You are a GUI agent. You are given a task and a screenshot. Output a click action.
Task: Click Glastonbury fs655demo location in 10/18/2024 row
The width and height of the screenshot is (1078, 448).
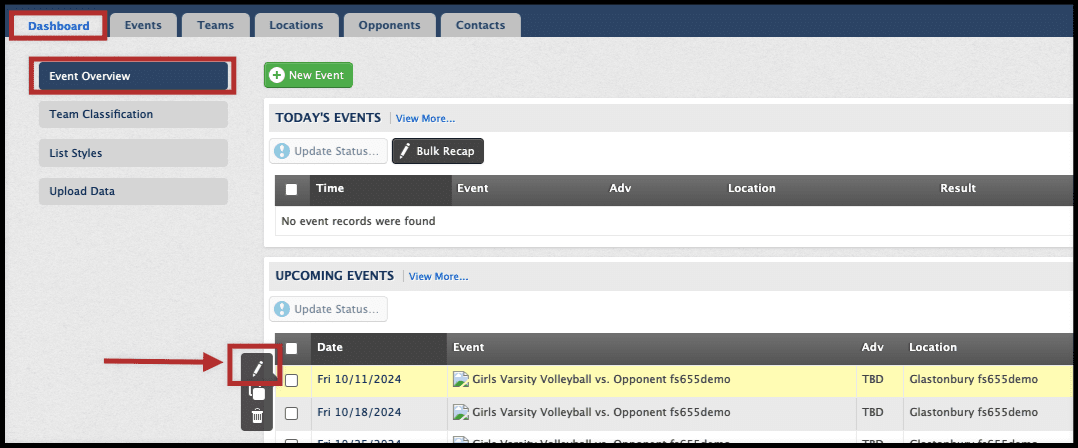[x=974, y=412]
